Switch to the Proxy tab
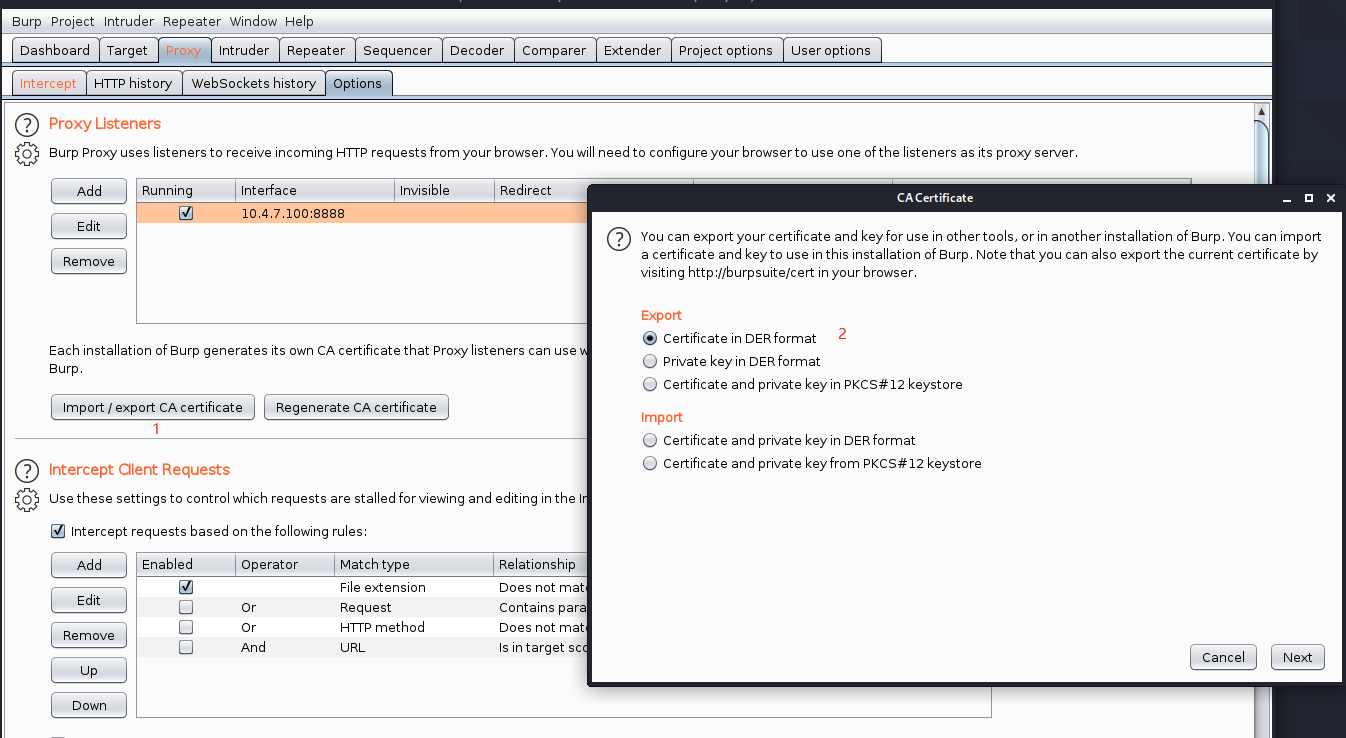Viewport: 1346px width, 738px height. [x=183, y=50]
